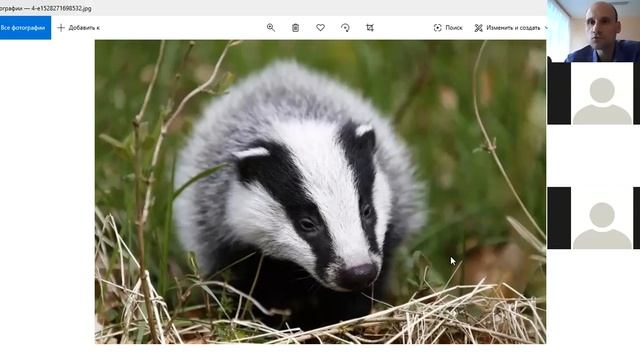Viewport: 640px width, 360px height.
Task: Add photo to favorites with the heart icon
Action: 320,28
